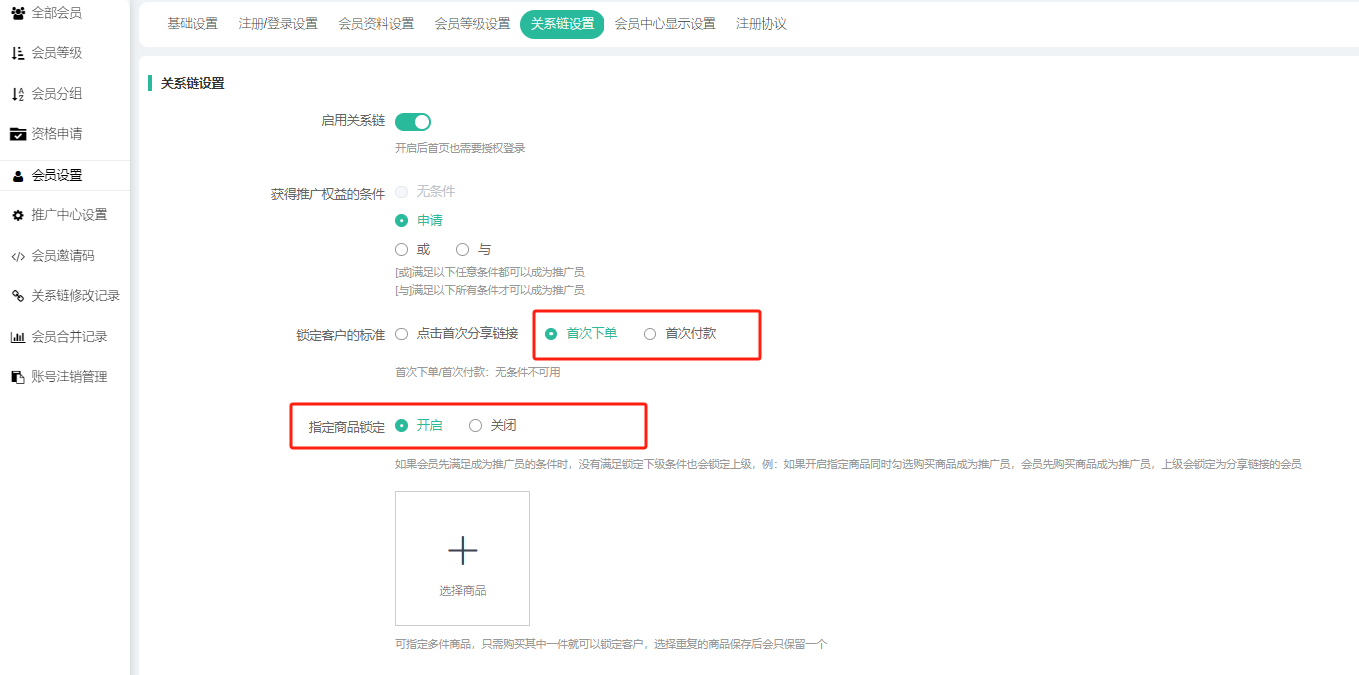The height and width of the screenshot is (675, 1359).
Task: Click the 会员分组 A-Z icon
Action: [x=18, y=94]
